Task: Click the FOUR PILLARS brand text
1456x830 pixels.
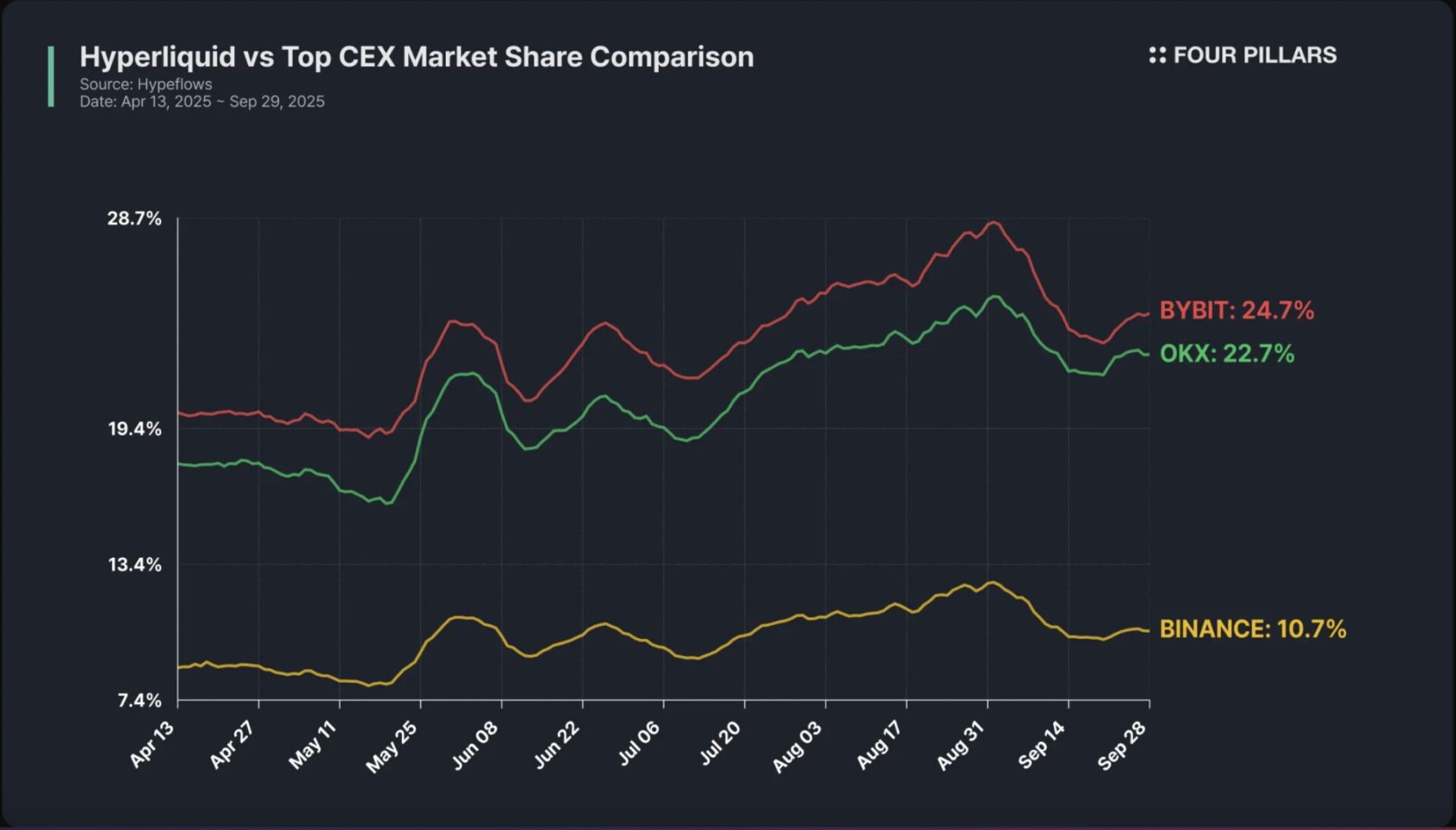Action: coord(1254,55)
